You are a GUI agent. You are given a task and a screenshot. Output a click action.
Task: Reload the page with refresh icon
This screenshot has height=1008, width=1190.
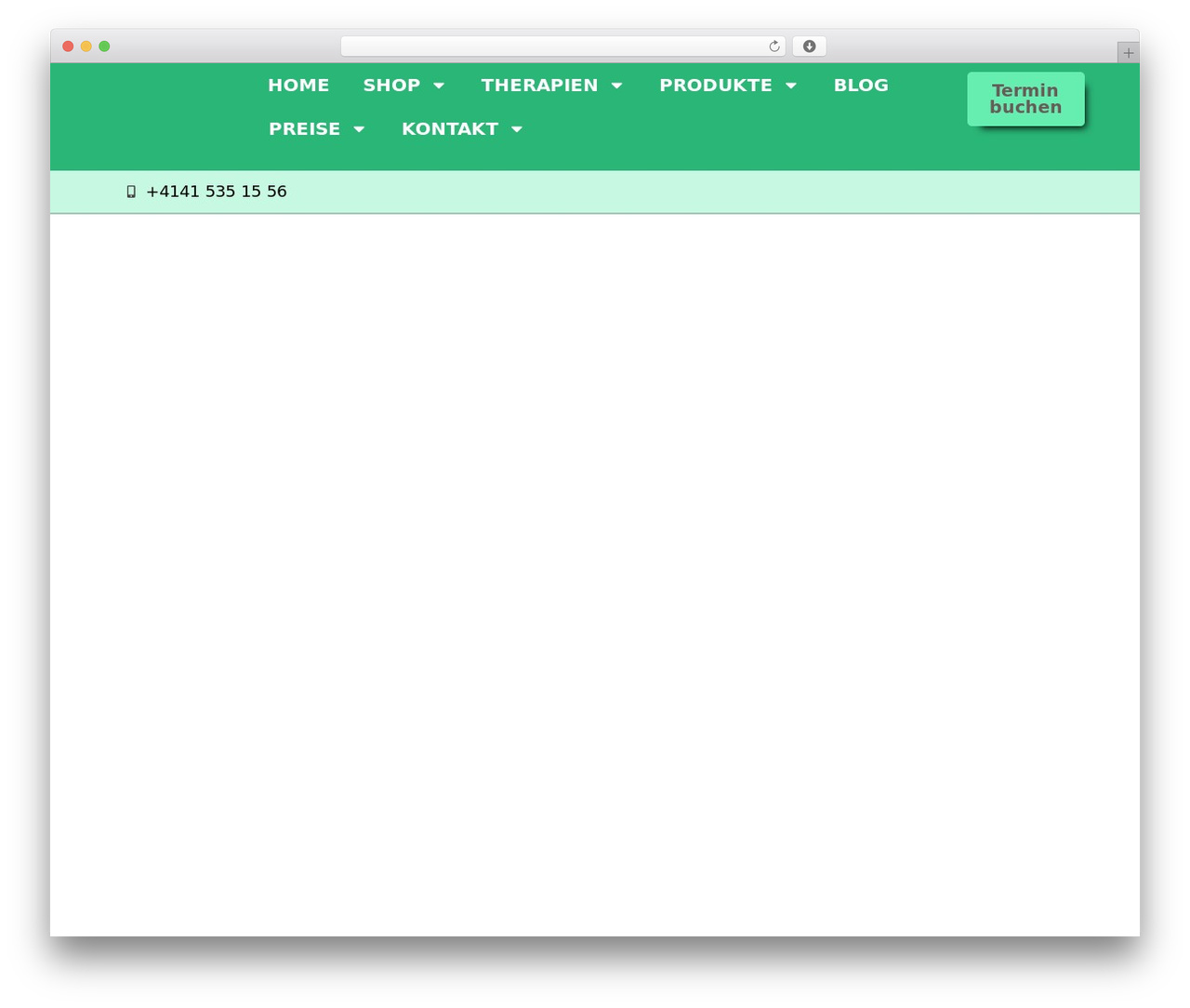coord(774,46)
